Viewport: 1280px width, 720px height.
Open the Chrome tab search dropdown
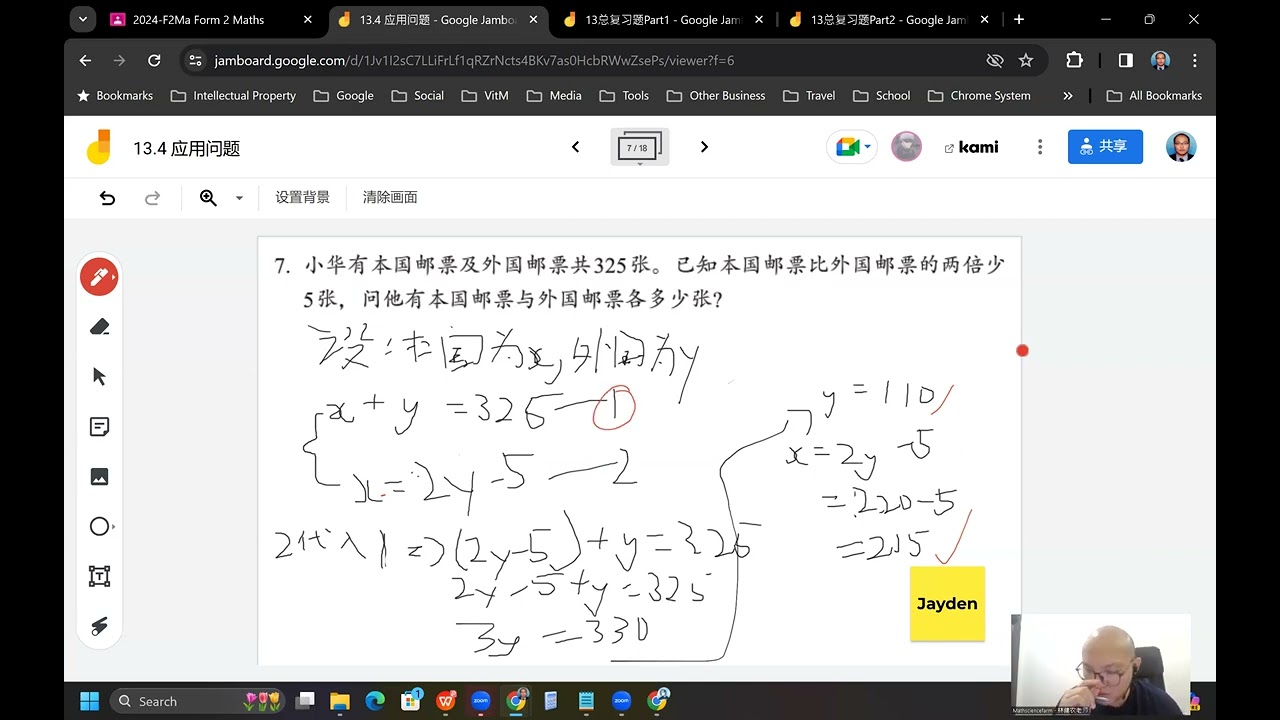click(x=83, y=19)
